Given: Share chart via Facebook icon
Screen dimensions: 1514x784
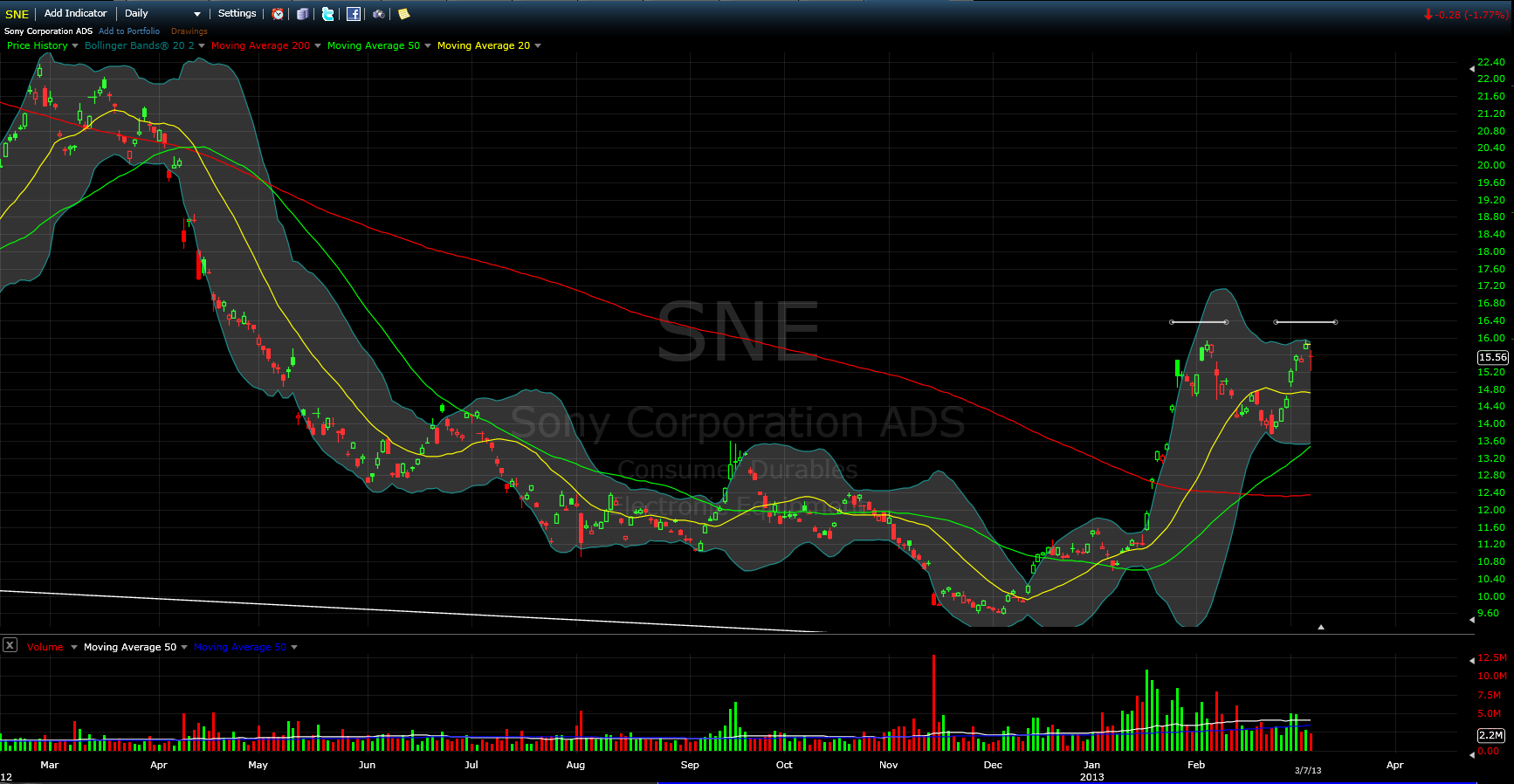Looking at the screenshot, I should (x=354, y=13).
